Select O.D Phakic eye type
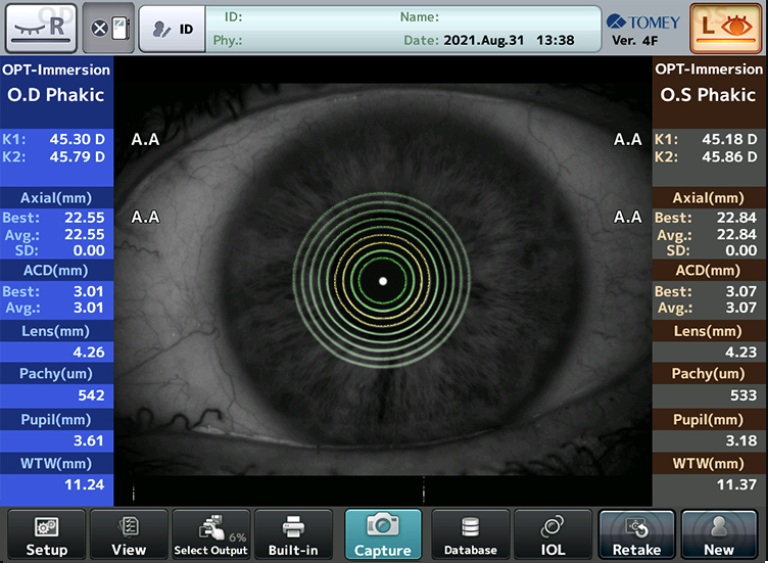Image resolution: width=768 pixels, height=564 pixels. (56, 96)
